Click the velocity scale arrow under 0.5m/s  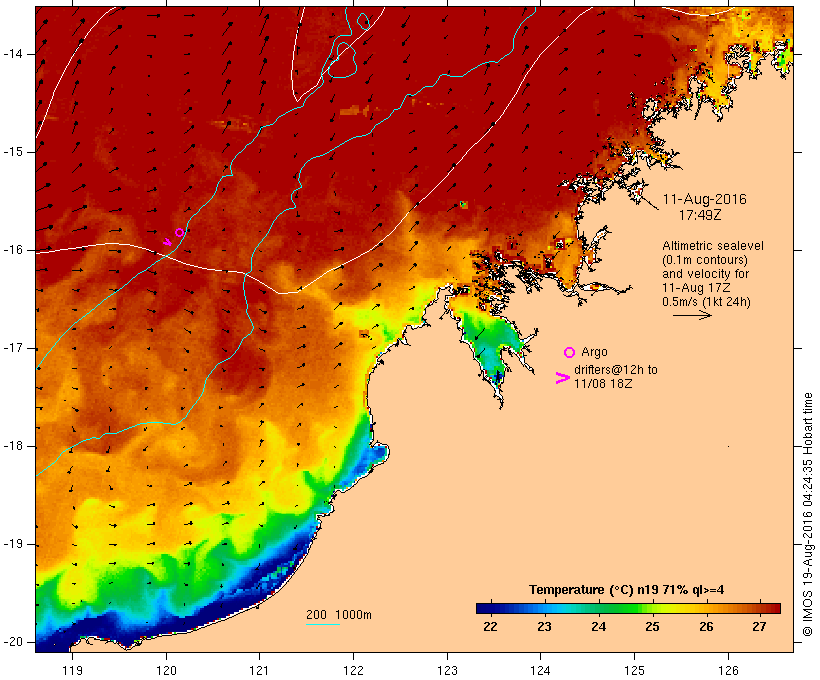(692, 315)
